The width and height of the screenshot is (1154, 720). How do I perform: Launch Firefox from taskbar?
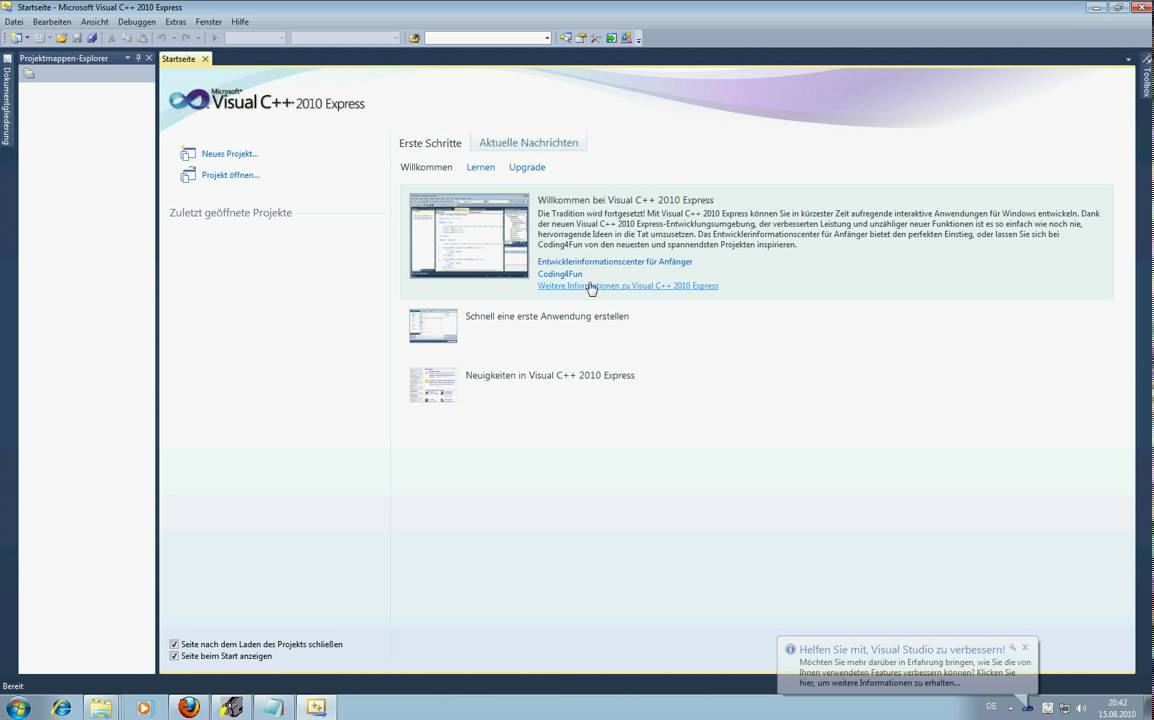coord(188,708)
